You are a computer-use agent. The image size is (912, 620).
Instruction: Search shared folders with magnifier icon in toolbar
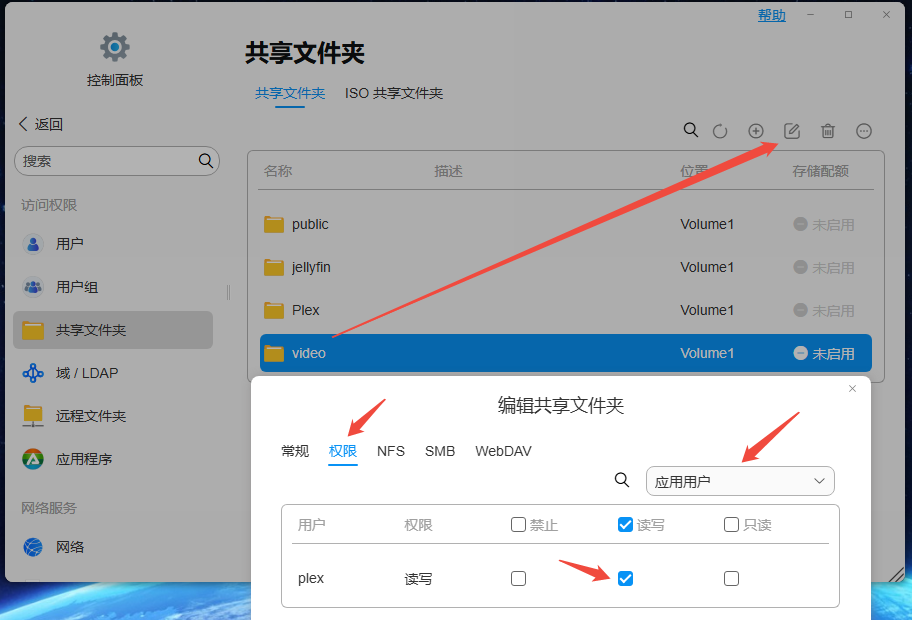(690, 130)
